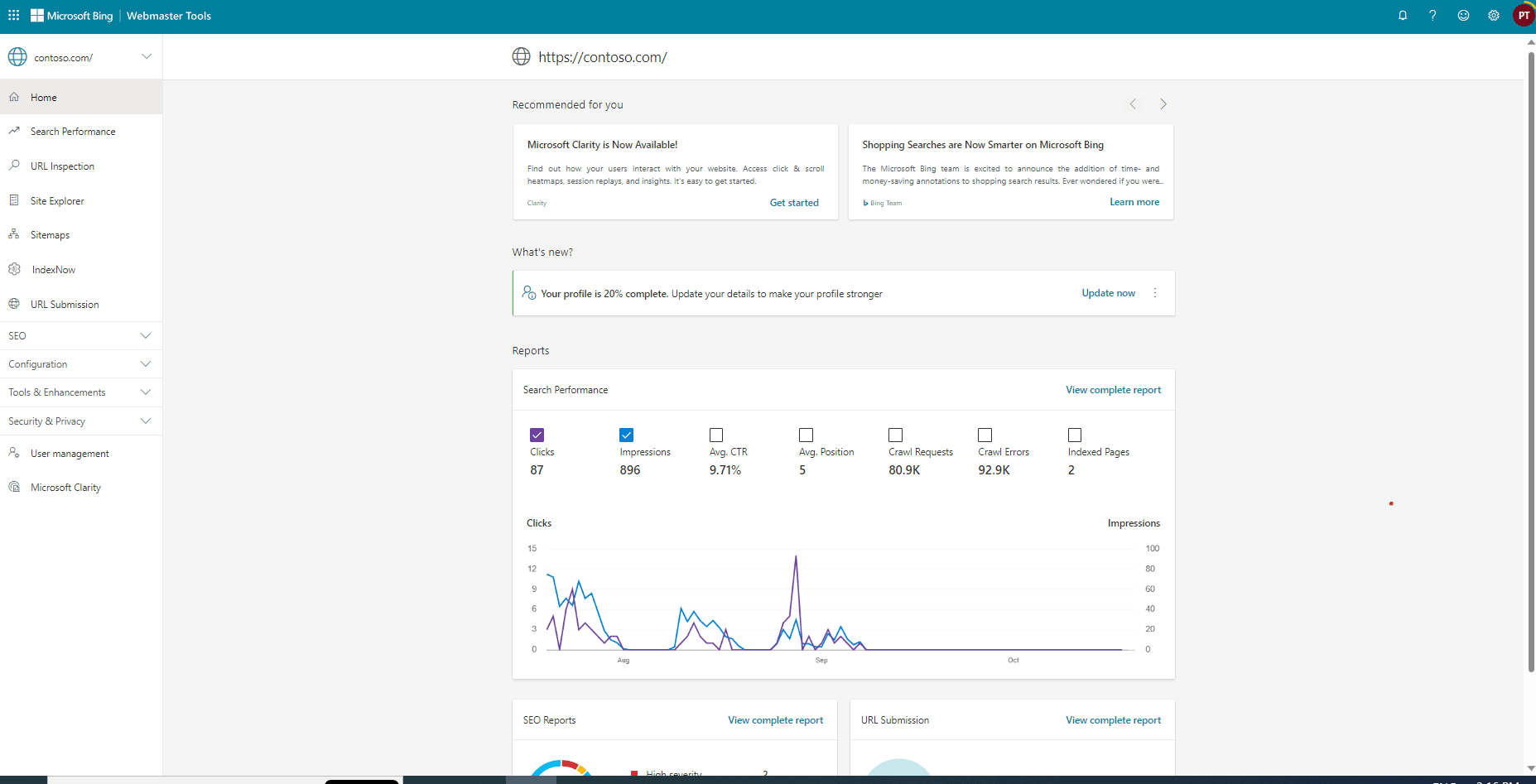
Task: Open Search Performance in sidebar
Action: [x=73, y=132]
